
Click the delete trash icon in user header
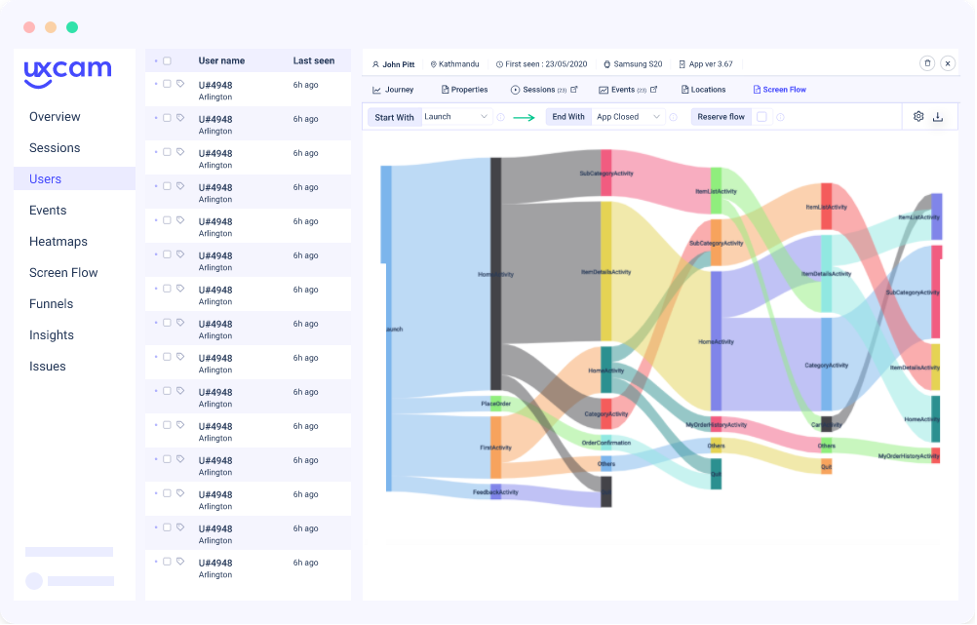coord(927,63)
